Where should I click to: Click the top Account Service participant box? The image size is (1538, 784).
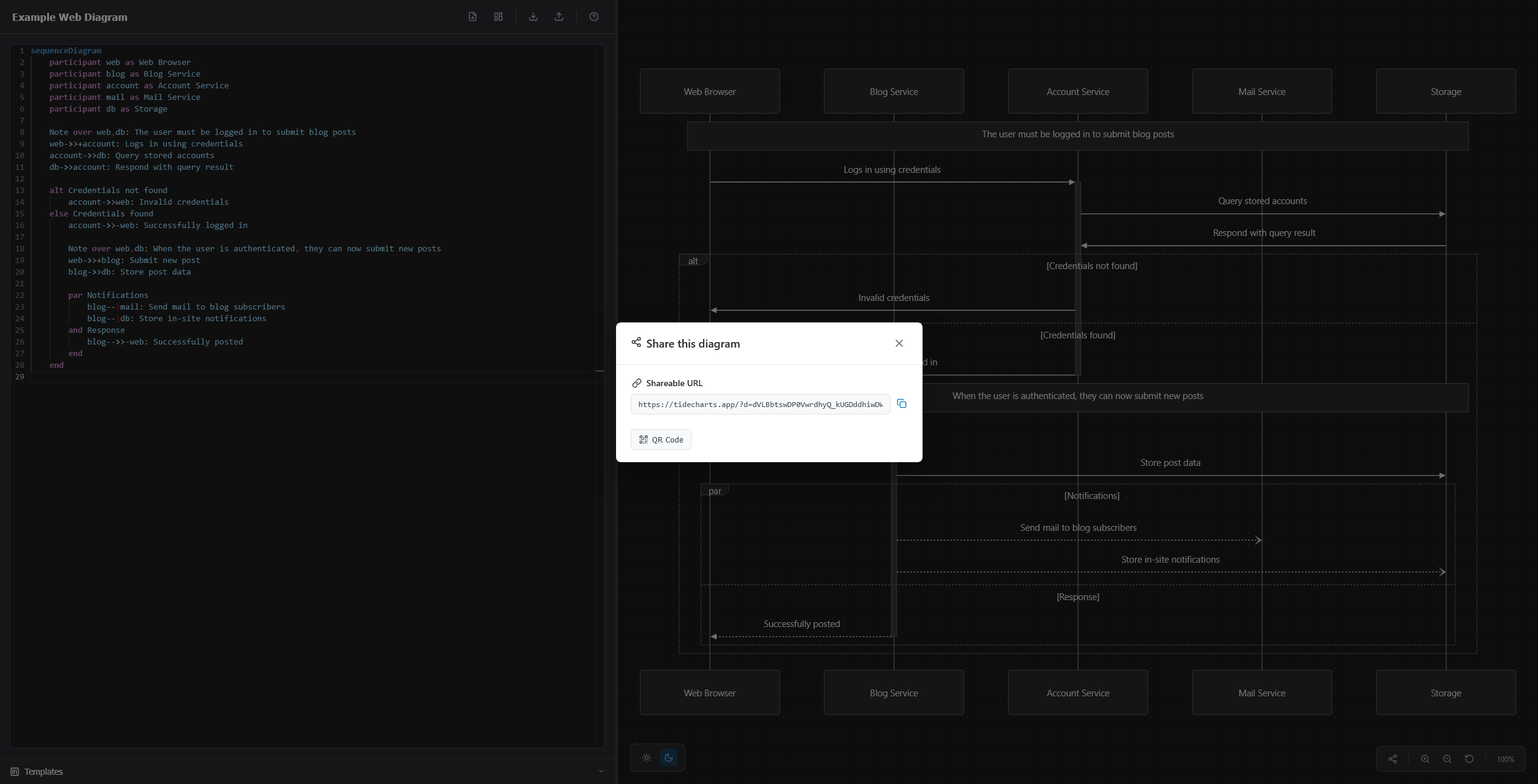point(1078,91)
